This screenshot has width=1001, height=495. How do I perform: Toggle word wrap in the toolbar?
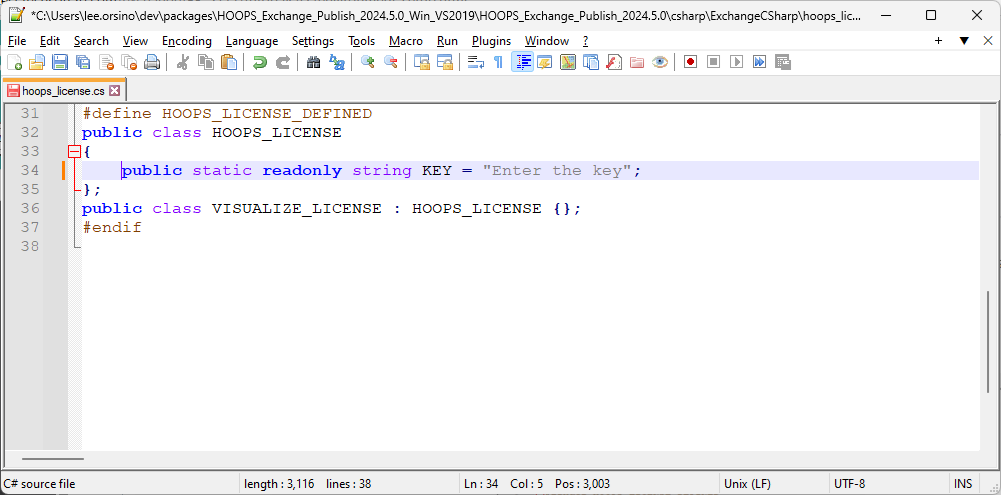tap(475, 62)
